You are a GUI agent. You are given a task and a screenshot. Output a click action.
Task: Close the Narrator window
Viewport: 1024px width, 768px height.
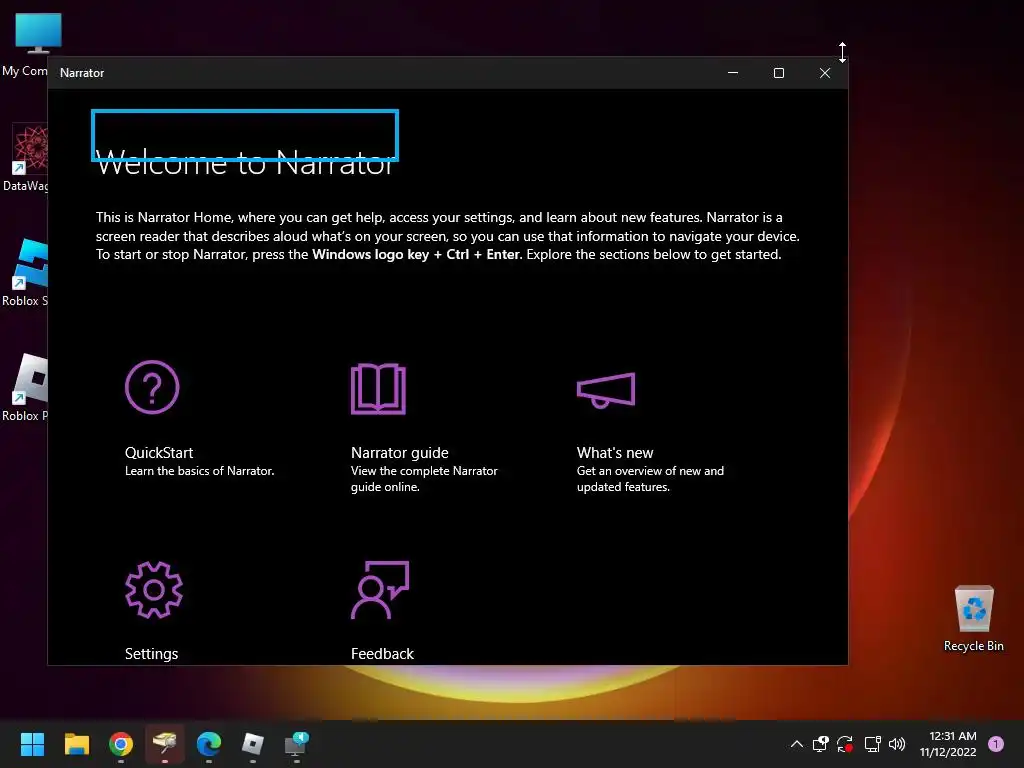pyautogui.click(x=825, y=72)
